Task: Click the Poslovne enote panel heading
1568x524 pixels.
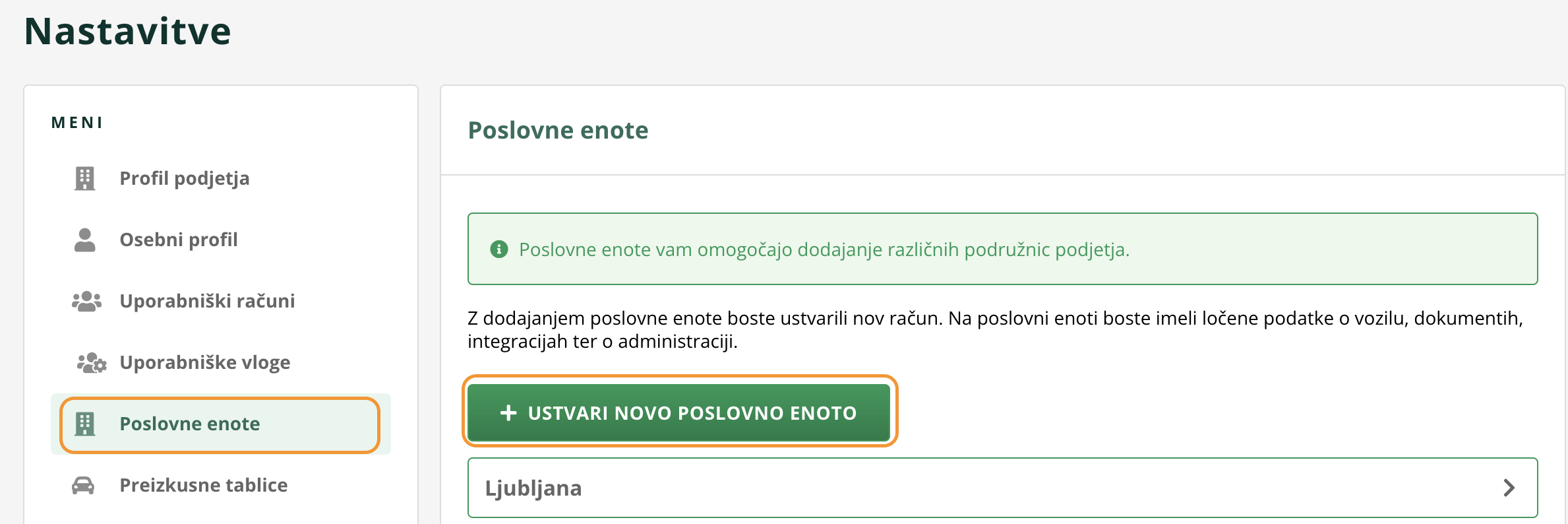Action: click(x=558, y=131)
